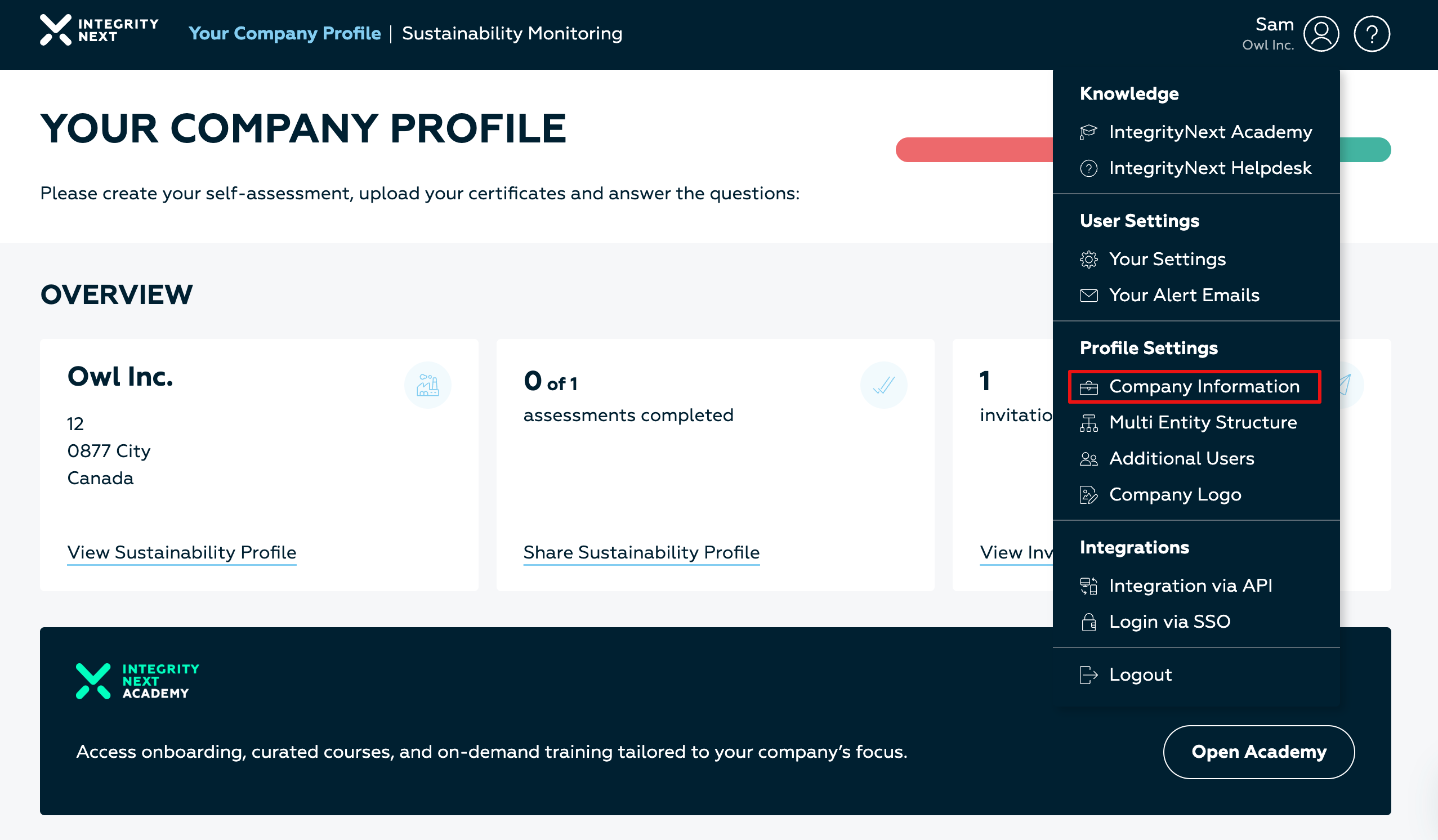Click the double checkmark assessments icon

(883, 385)
